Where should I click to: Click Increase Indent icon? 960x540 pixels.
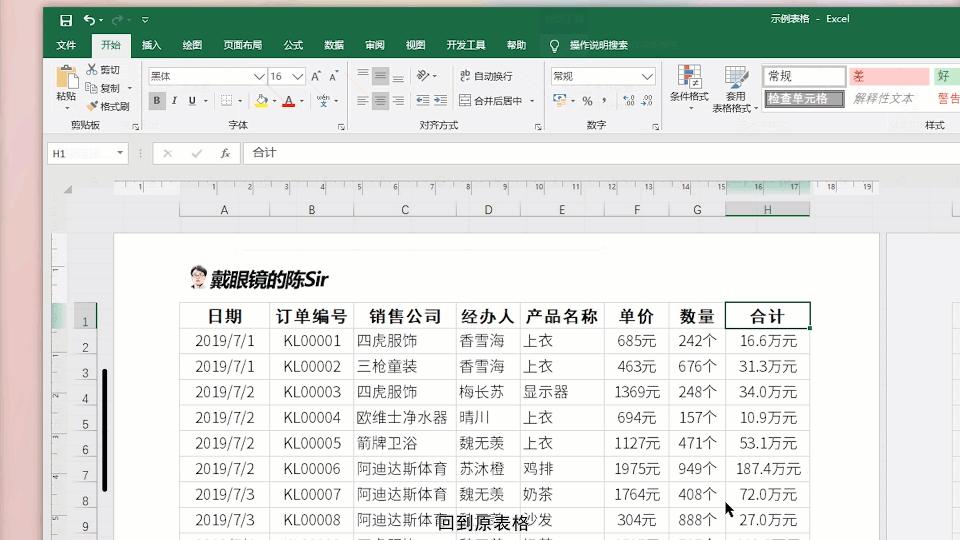click(x=440, y=100)
